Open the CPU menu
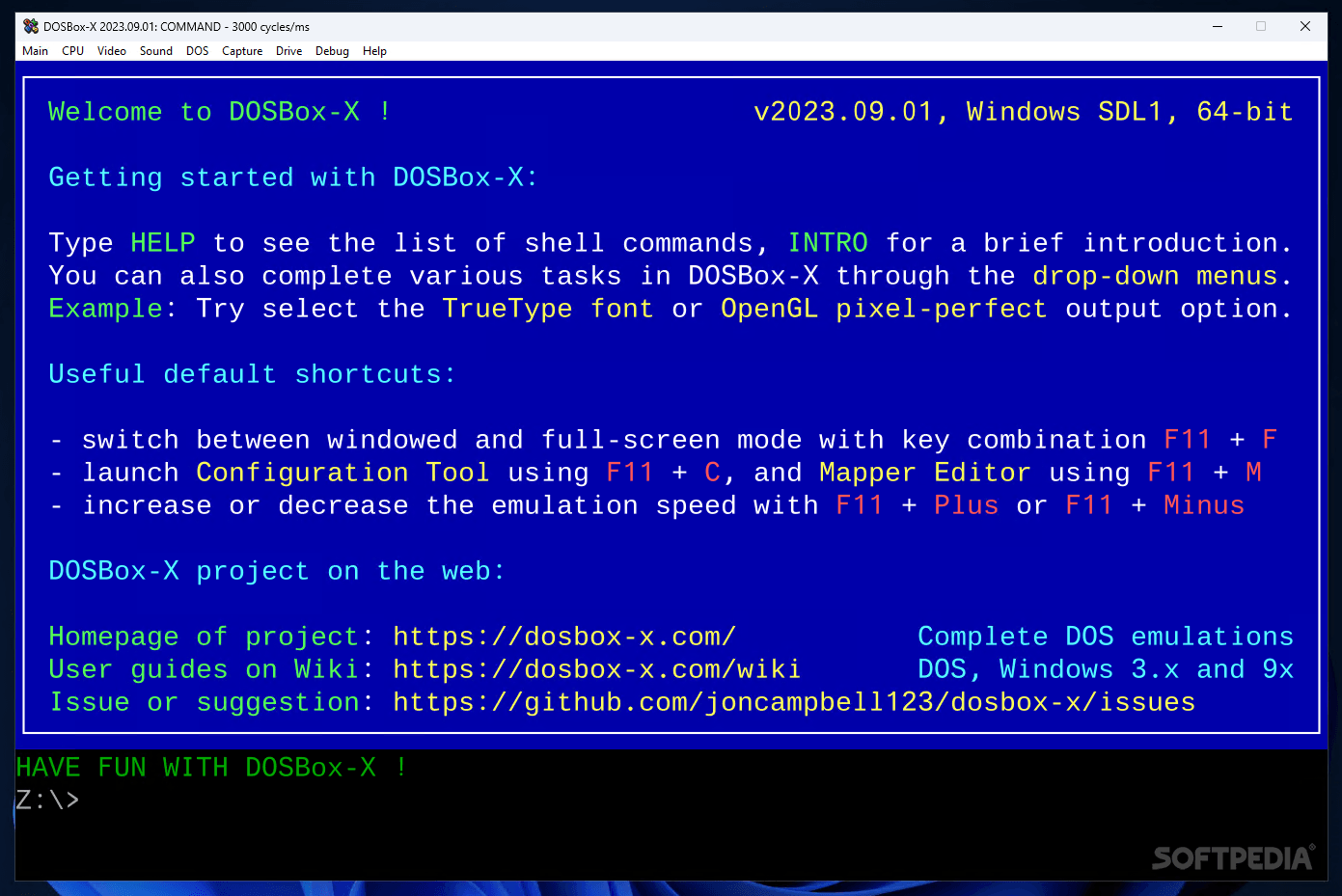1342x896 pixels. click(72, 51)
